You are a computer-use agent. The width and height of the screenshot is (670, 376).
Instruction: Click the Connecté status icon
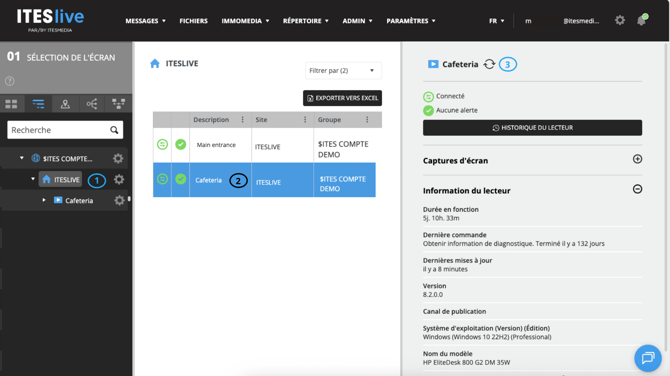point(428,97)
